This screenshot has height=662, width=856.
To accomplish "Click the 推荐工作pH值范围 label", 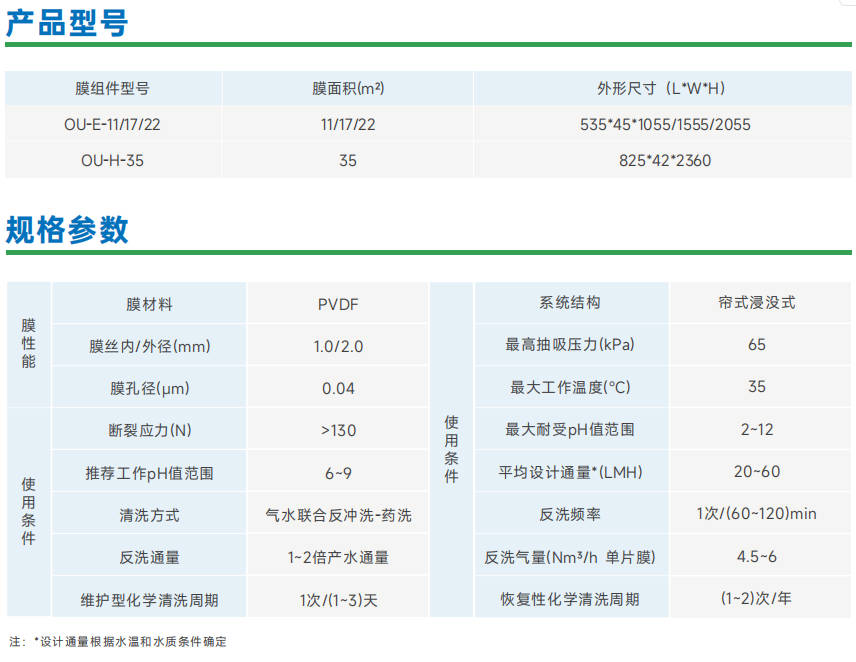I will (x=150, y=473).
